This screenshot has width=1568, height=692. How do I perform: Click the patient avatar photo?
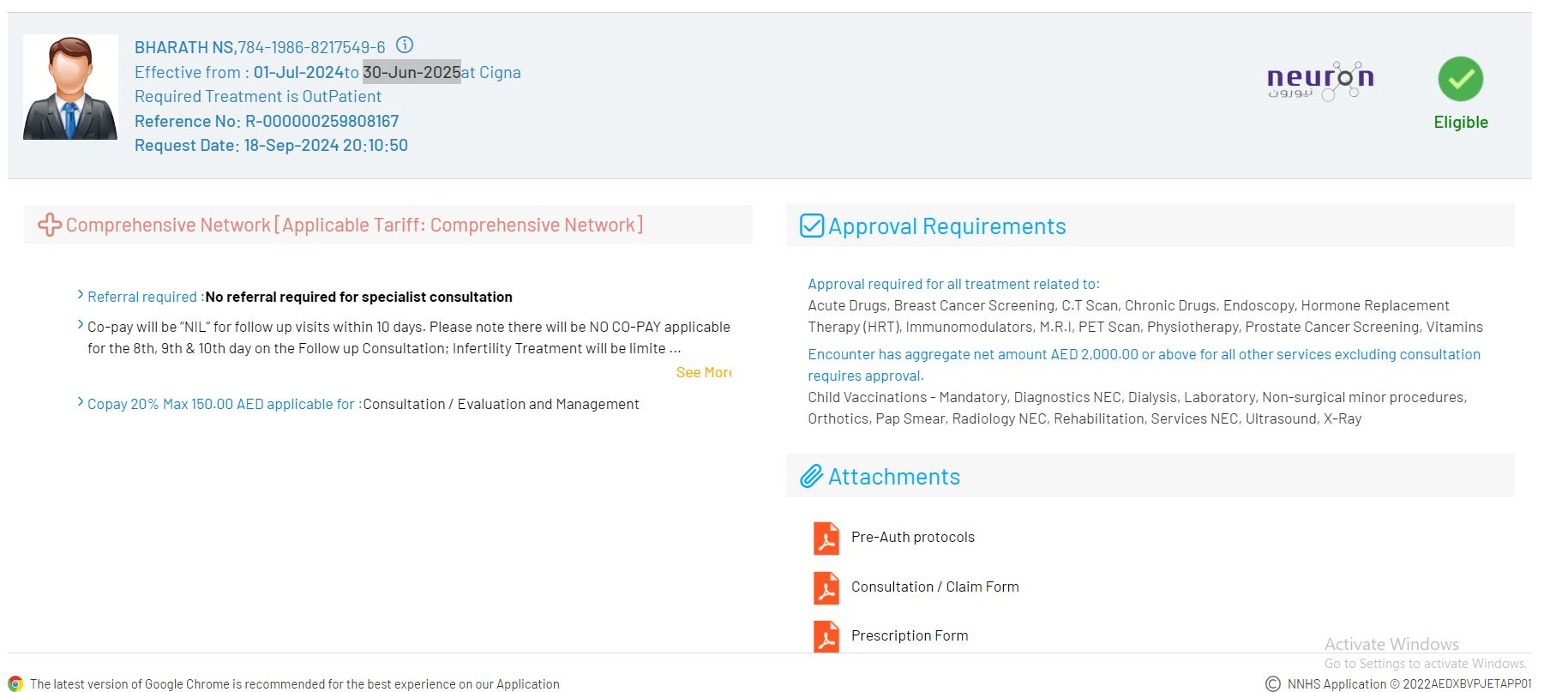pyautogui.click(x=70, y=87)
